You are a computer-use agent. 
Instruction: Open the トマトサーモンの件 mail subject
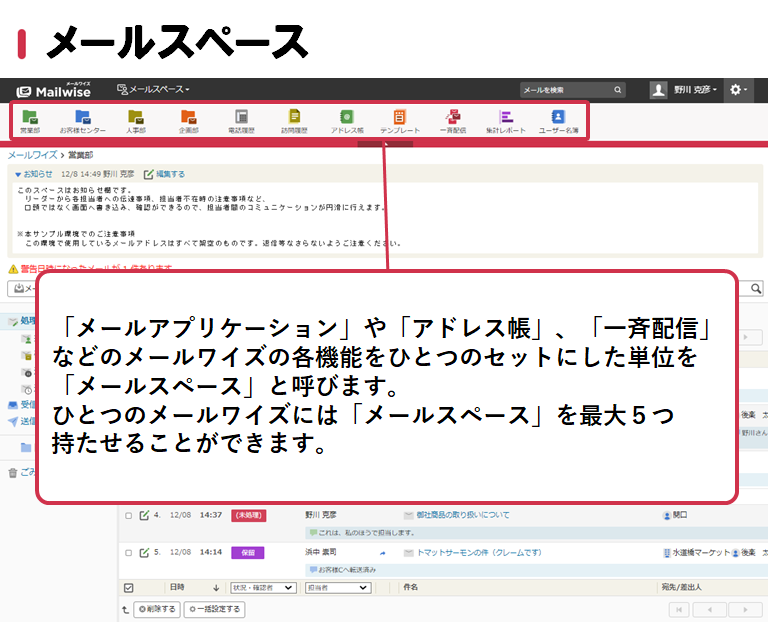(478, 552)
